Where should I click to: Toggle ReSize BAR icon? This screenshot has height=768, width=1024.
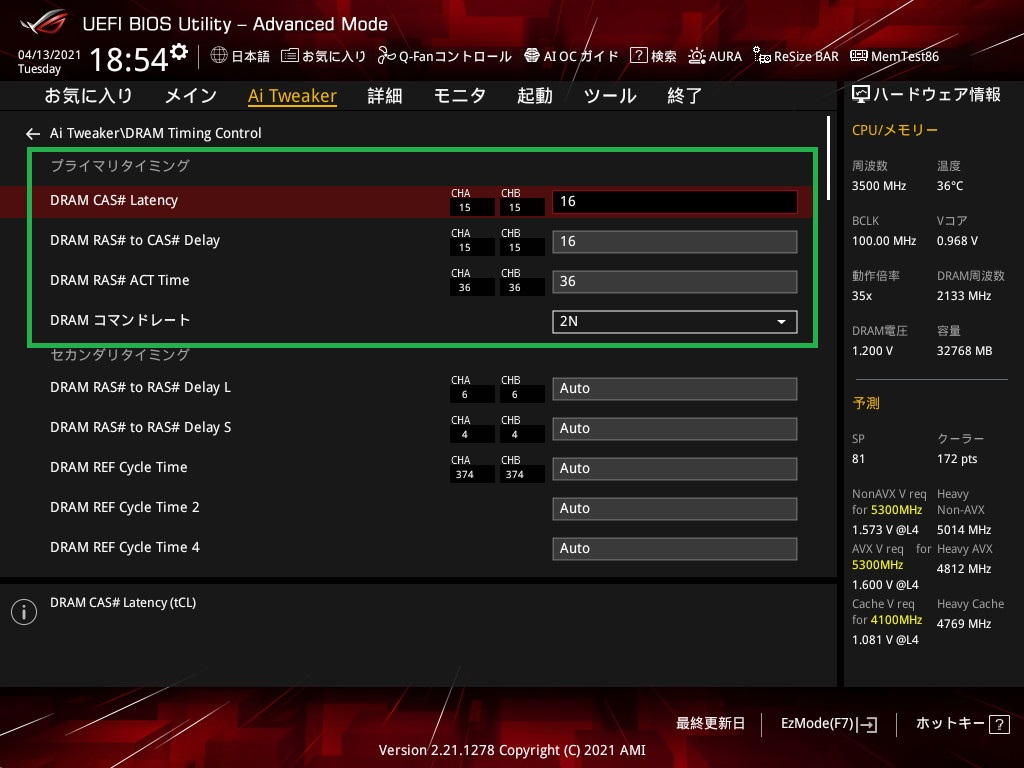[x=761, y=56]
